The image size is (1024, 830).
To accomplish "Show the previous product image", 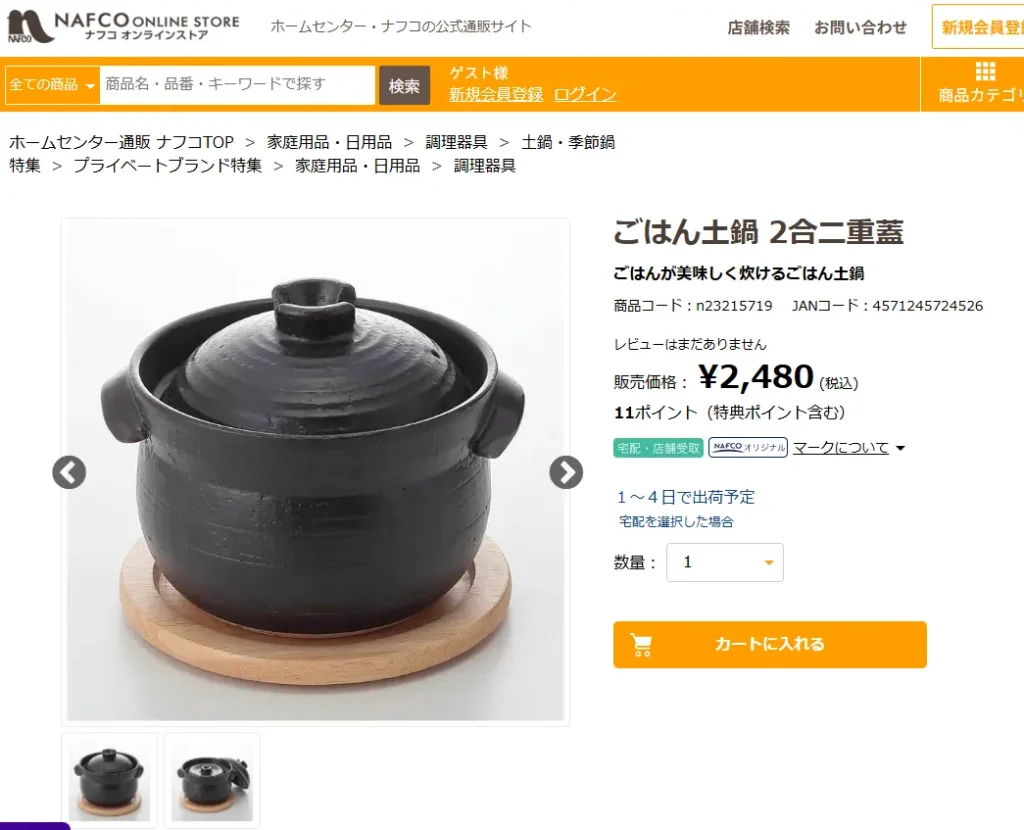I will point(69,472).
